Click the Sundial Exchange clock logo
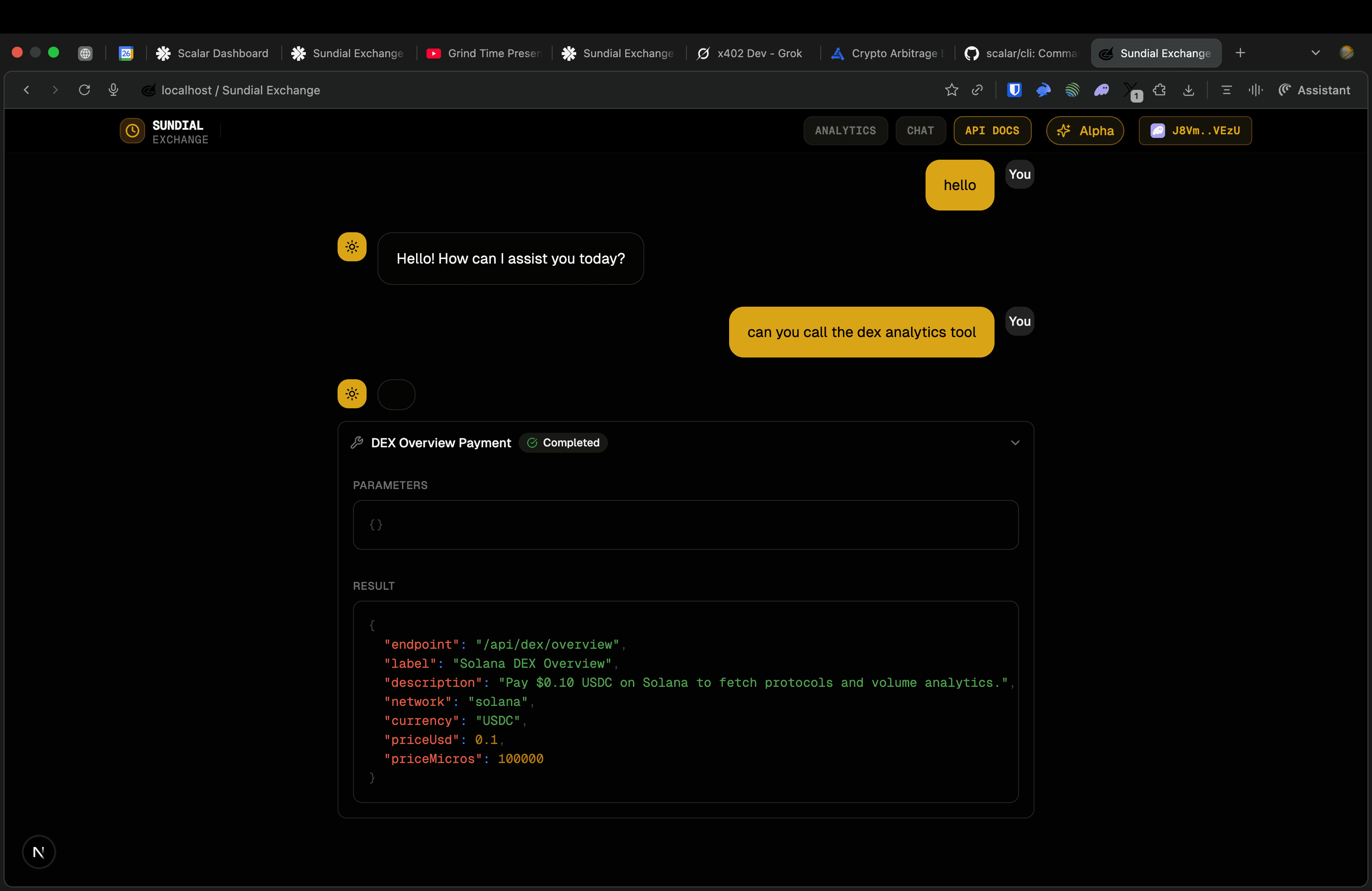Image resolution: width=1372 pixels, height=891 pixels. [132, 131]
